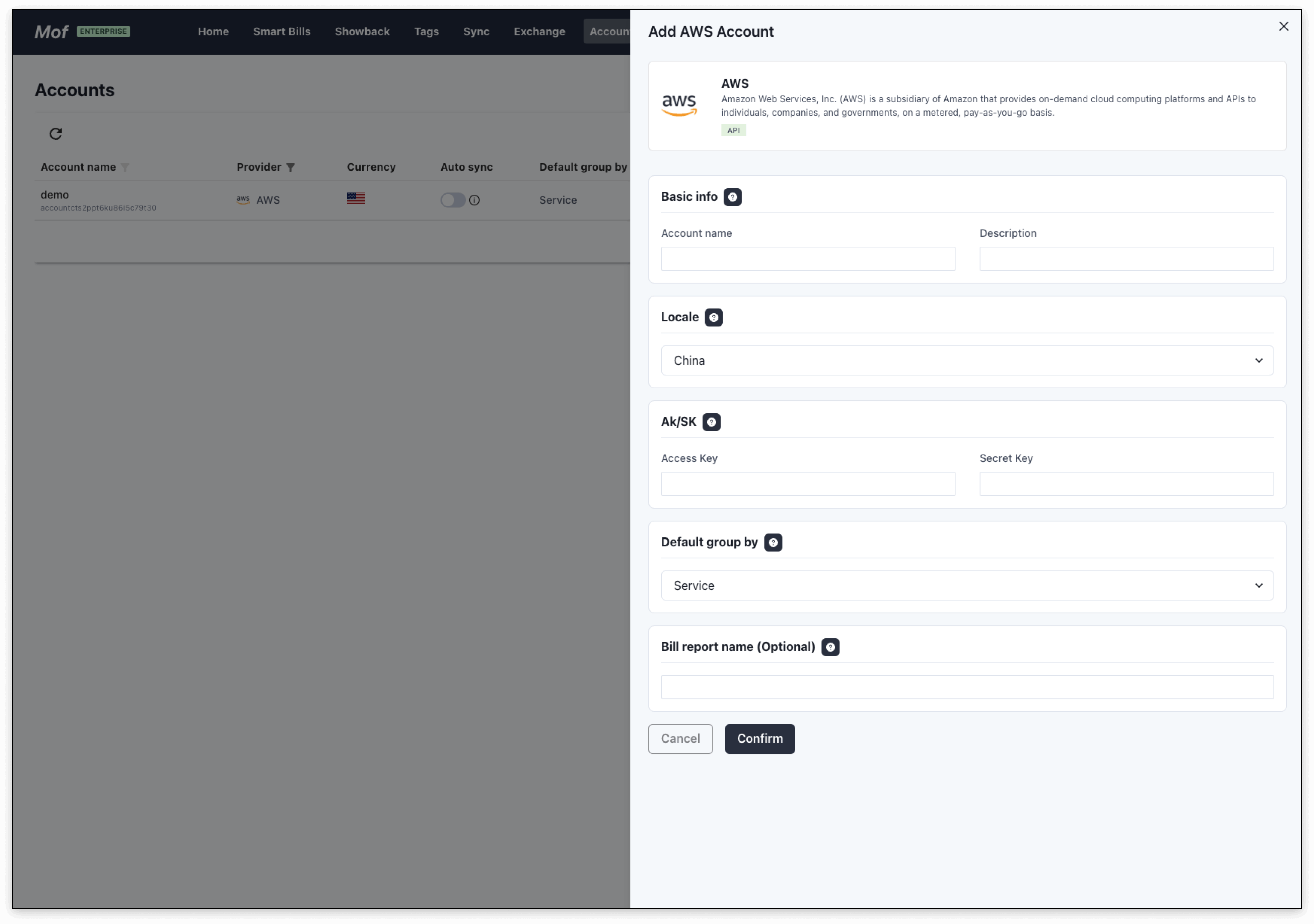The width and height of the screenshot is (1314, 924).
Task: Click the Cancel button
Action: [x=680, y=739]
